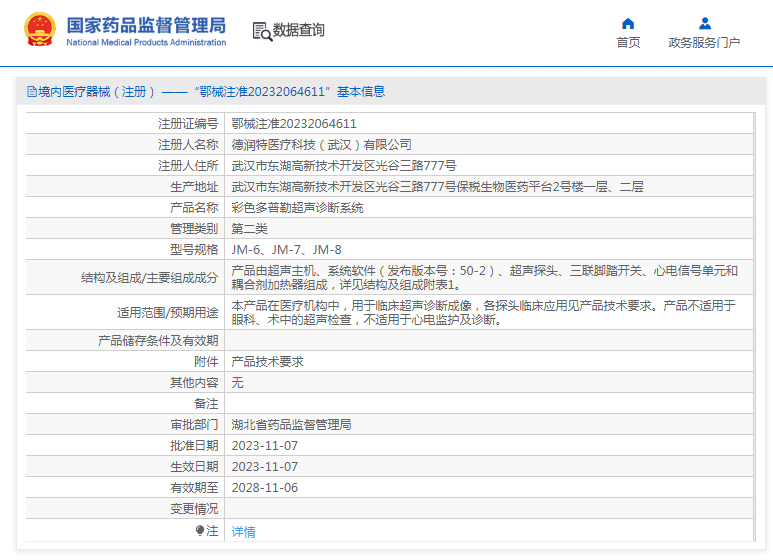This screenshot has height=560, width=773.
Task: Click the 变更情况 label
Action: tap(194, 509)
